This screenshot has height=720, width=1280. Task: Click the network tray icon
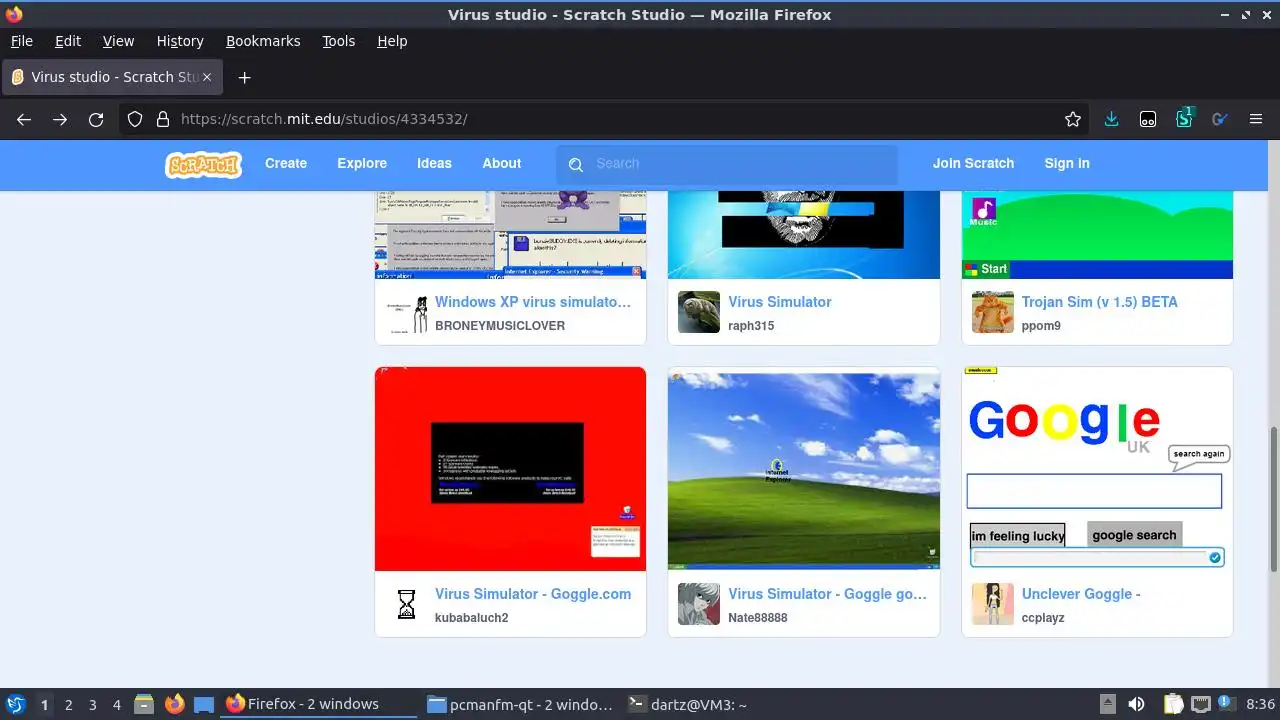point(1201,704)
